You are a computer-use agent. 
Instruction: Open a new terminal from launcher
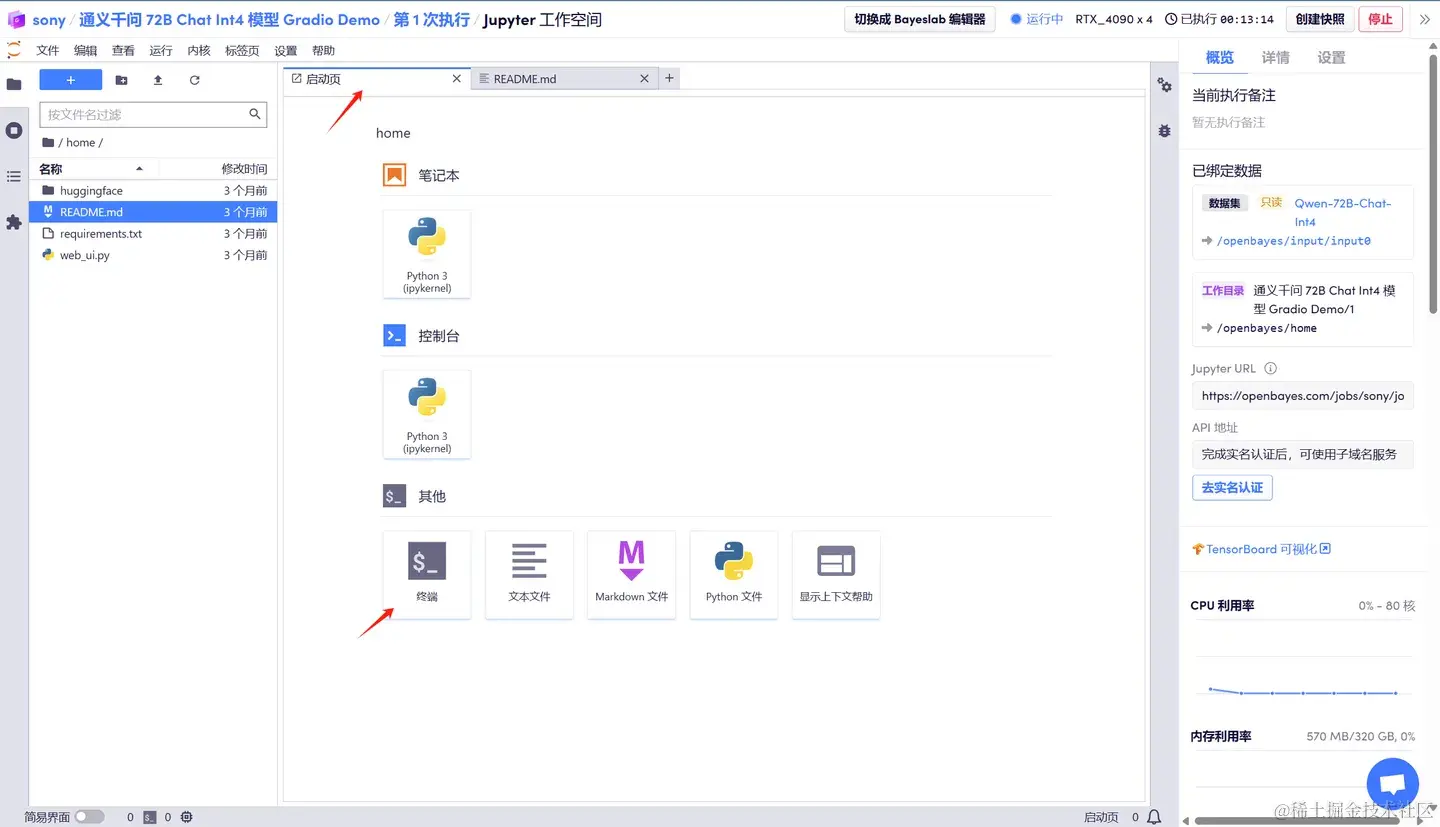(427, 574)
